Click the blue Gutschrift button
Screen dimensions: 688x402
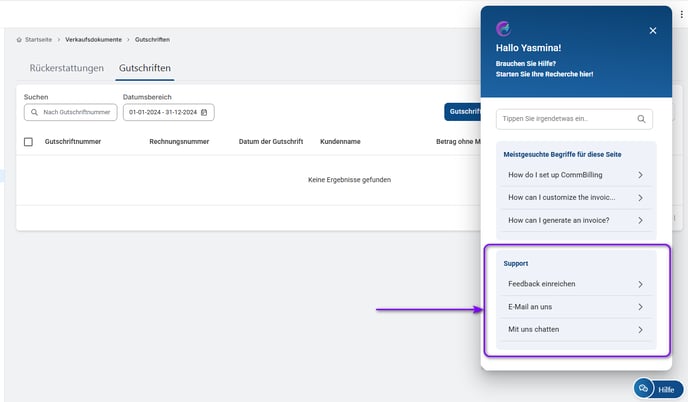tap(461, 112)
